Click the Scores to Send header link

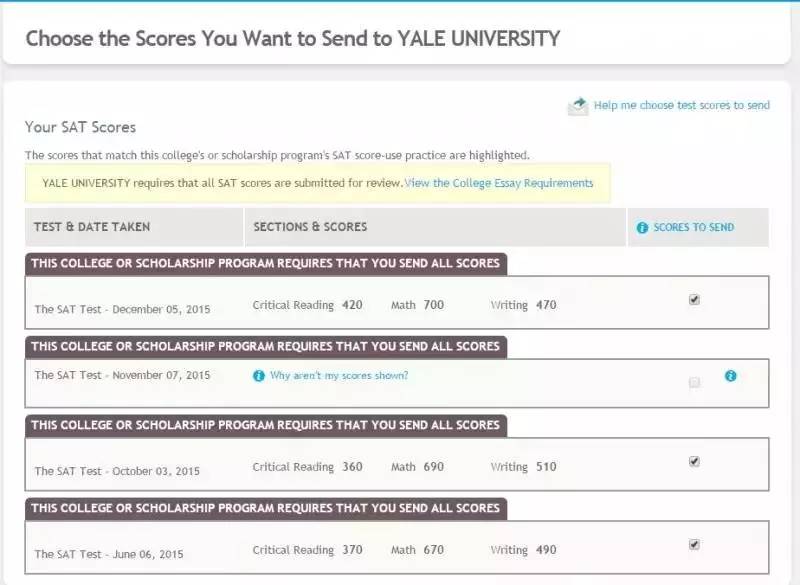tap(693, 227)
